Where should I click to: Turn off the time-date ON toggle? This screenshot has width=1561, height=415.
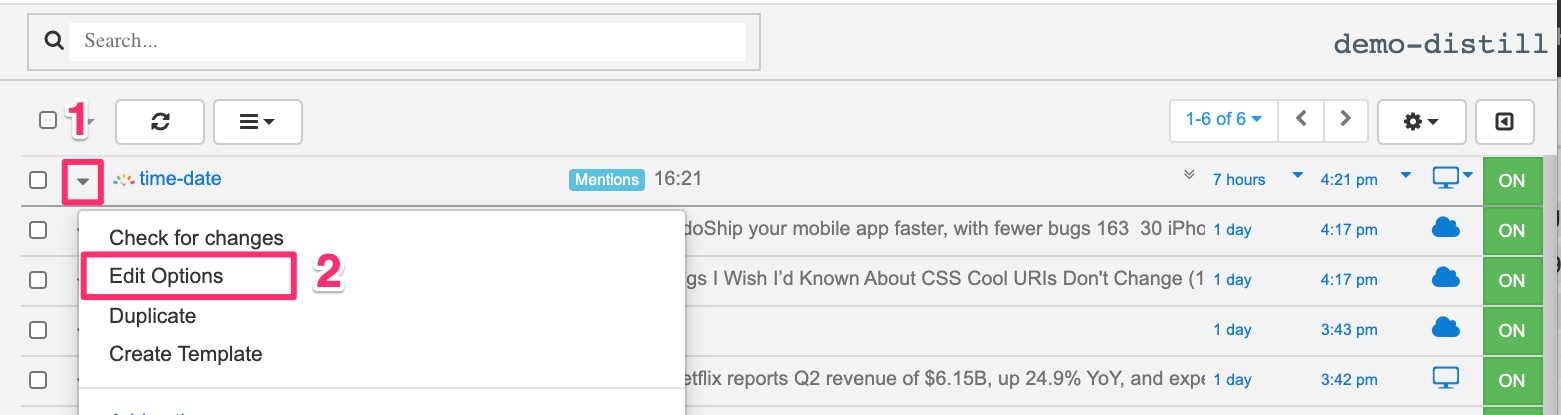[x=1511, y=180]
